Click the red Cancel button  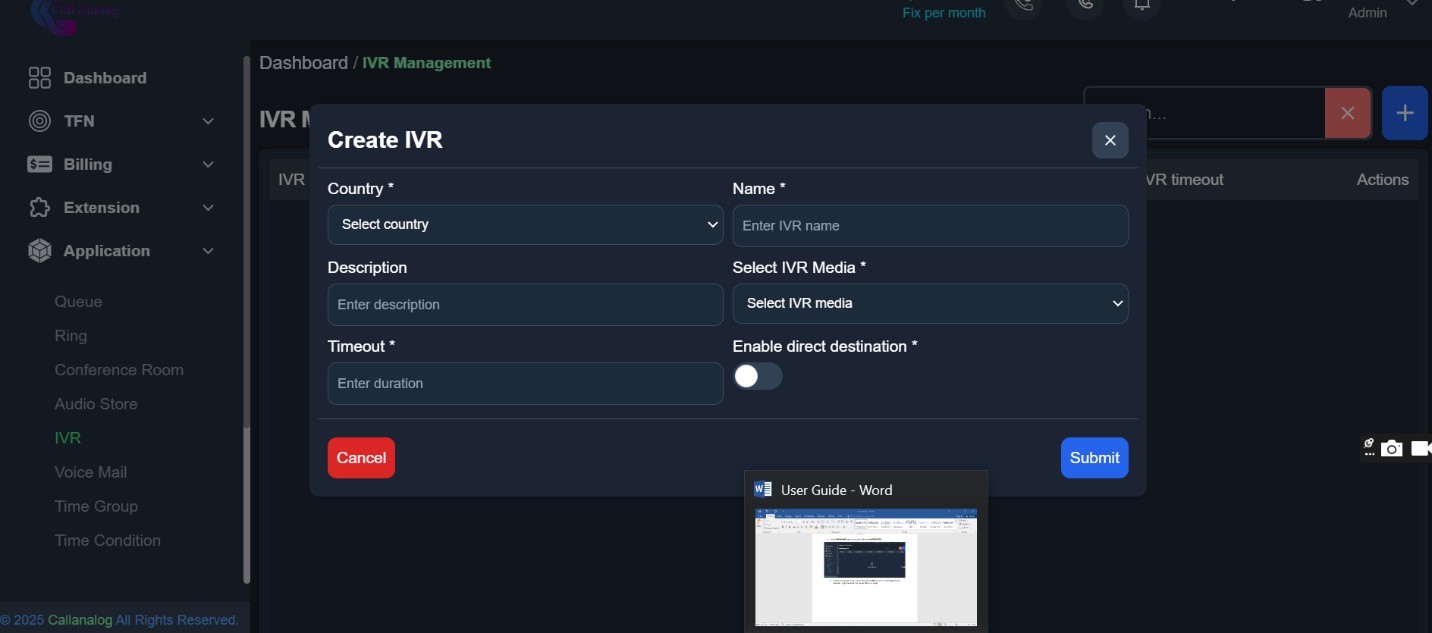tap(361, 458)
